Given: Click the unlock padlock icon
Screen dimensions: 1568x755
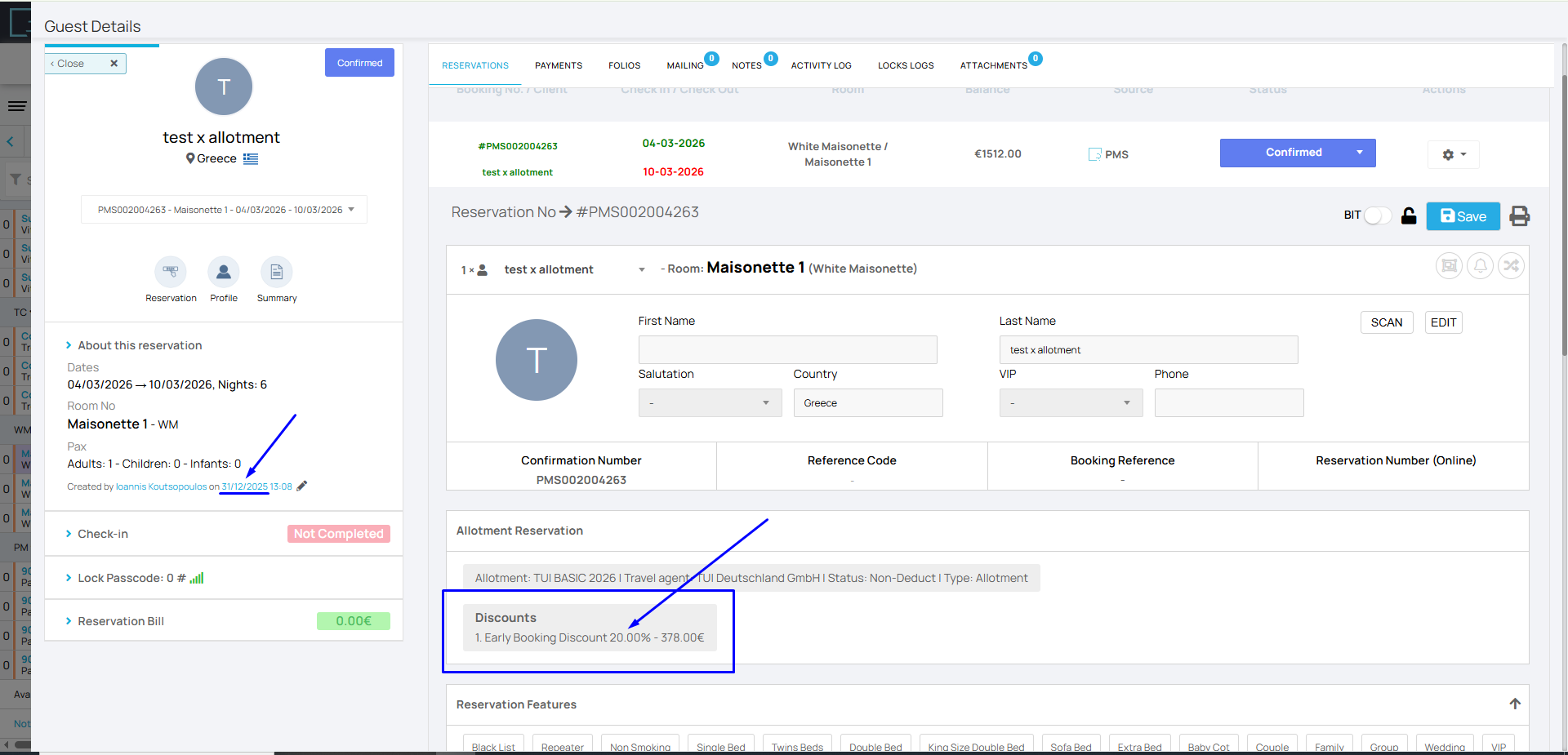Looking at the screenshot, I should [1409, 216].
